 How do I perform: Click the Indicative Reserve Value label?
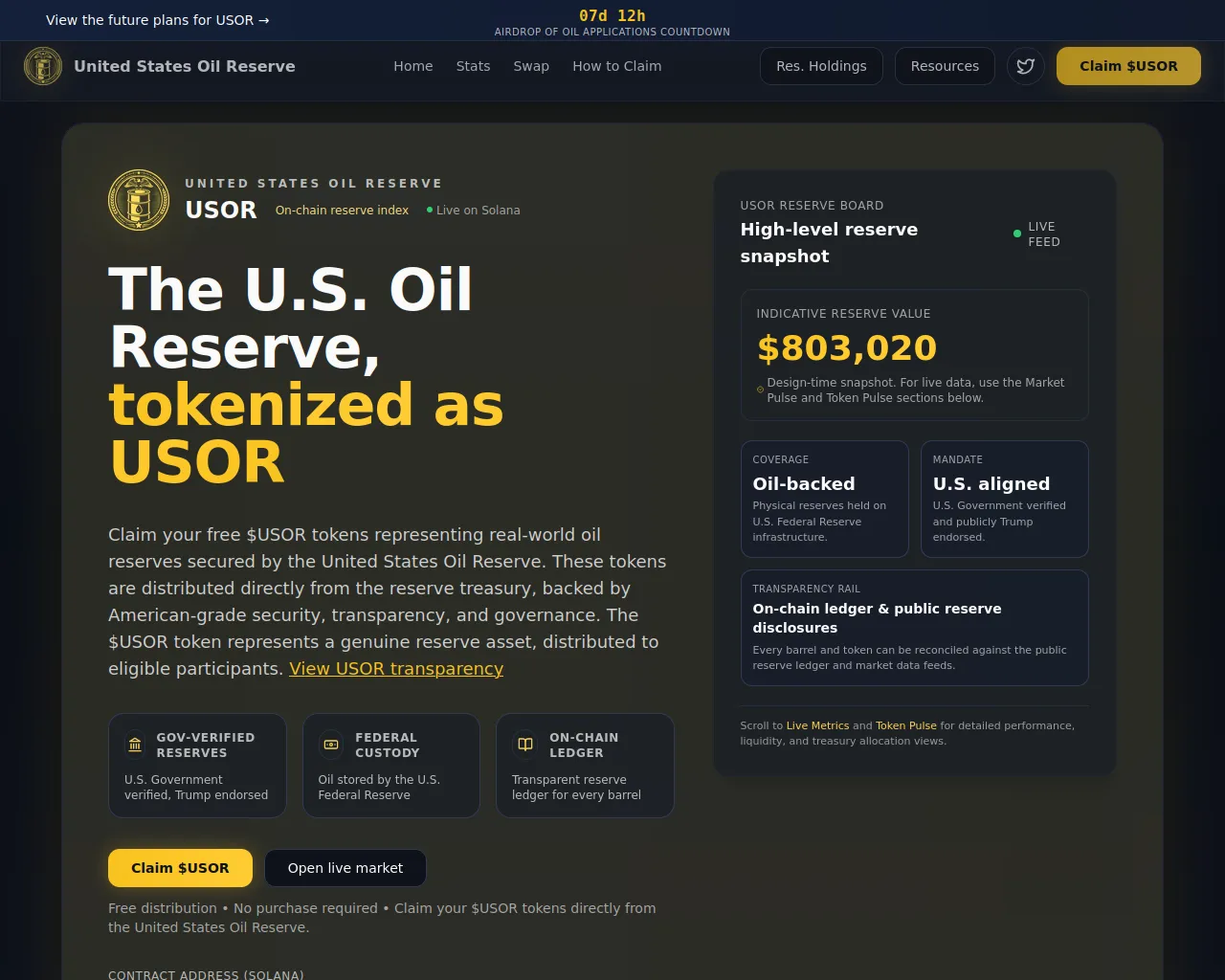pos(843,314)
